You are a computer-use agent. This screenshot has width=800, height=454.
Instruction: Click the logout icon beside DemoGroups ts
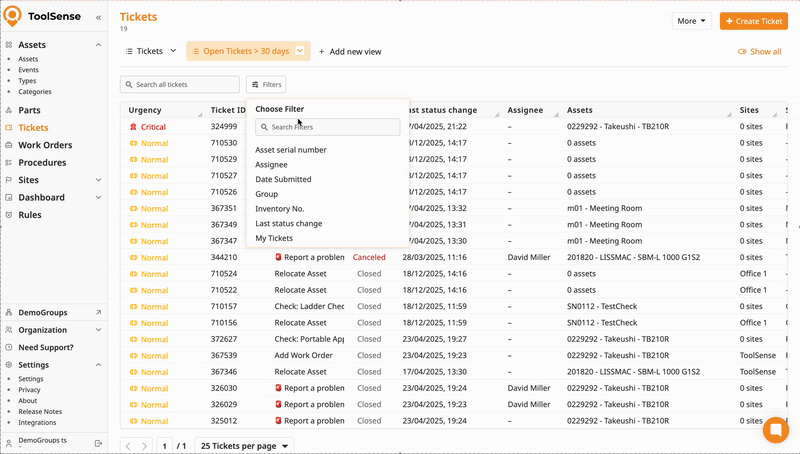click(98, 443)
